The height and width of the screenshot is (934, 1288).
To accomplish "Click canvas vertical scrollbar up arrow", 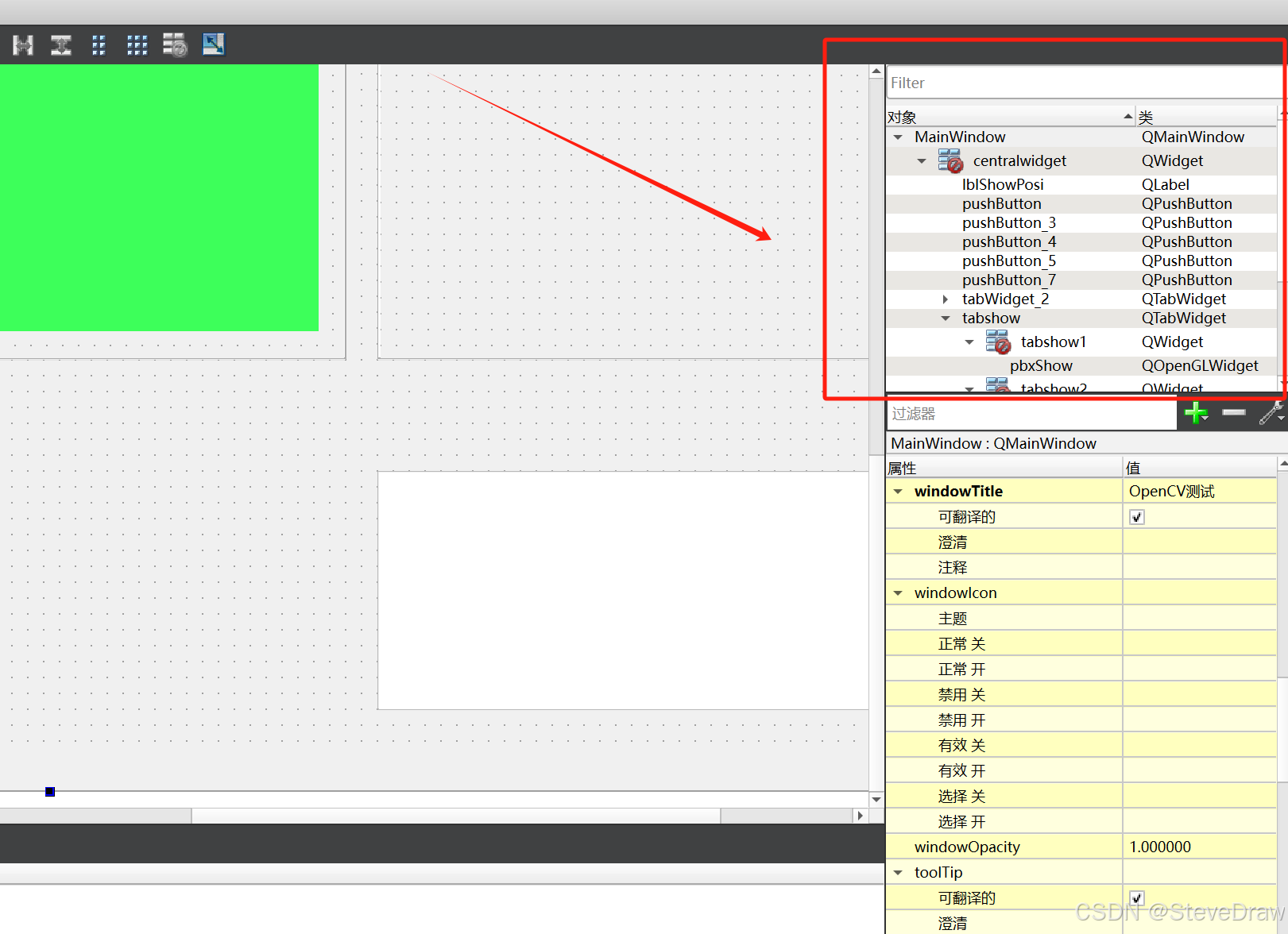I will pos(876,71).
